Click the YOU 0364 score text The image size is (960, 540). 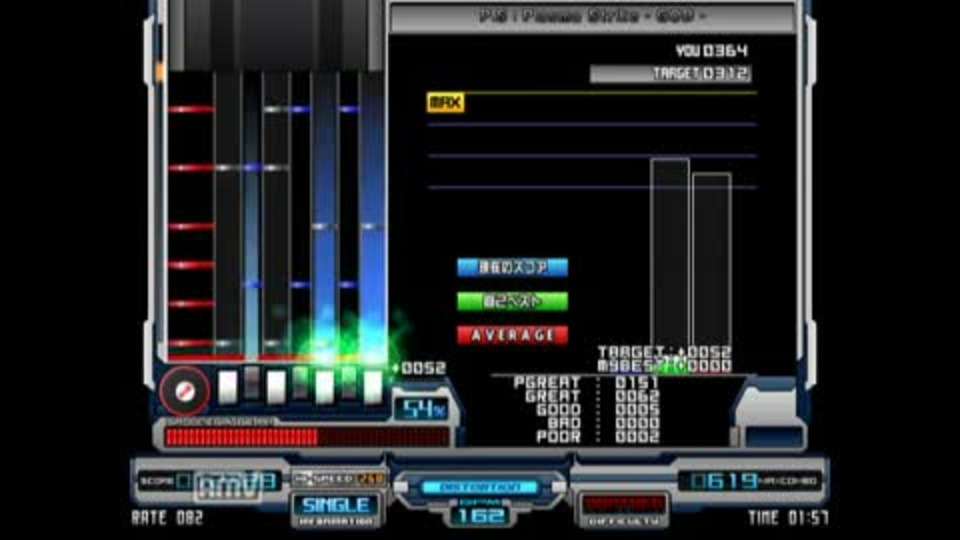pos(711,51)
